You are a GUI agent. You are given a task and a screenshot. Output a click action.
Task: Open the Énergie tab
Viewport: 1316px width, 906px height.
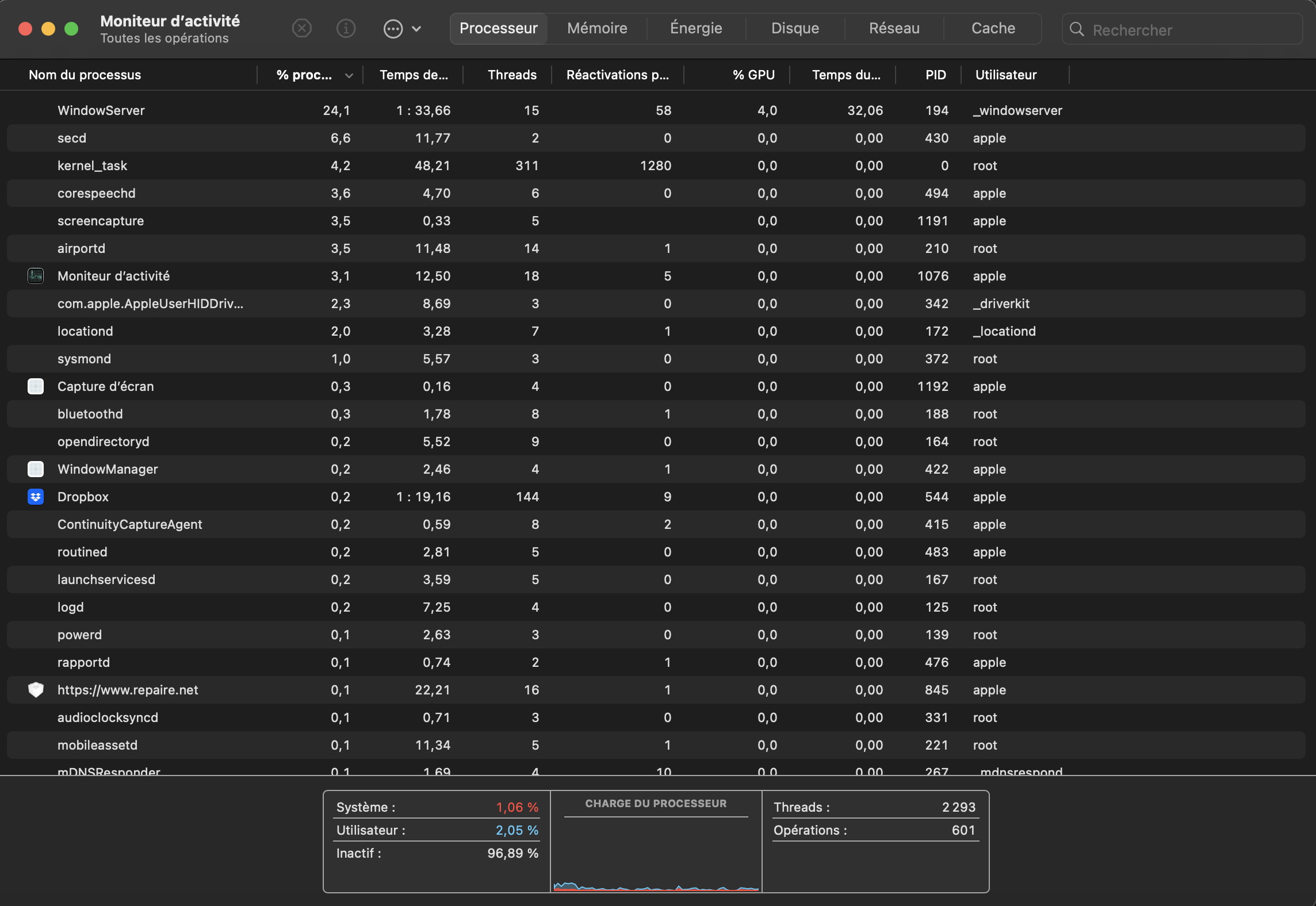point(696,28)
